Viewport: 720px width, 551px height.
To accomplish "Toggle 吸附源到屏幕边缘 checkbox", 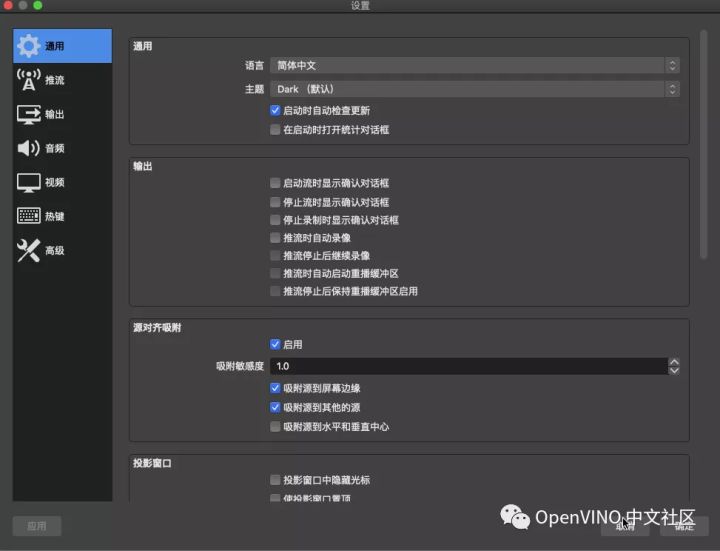I will tap(275, 388).
